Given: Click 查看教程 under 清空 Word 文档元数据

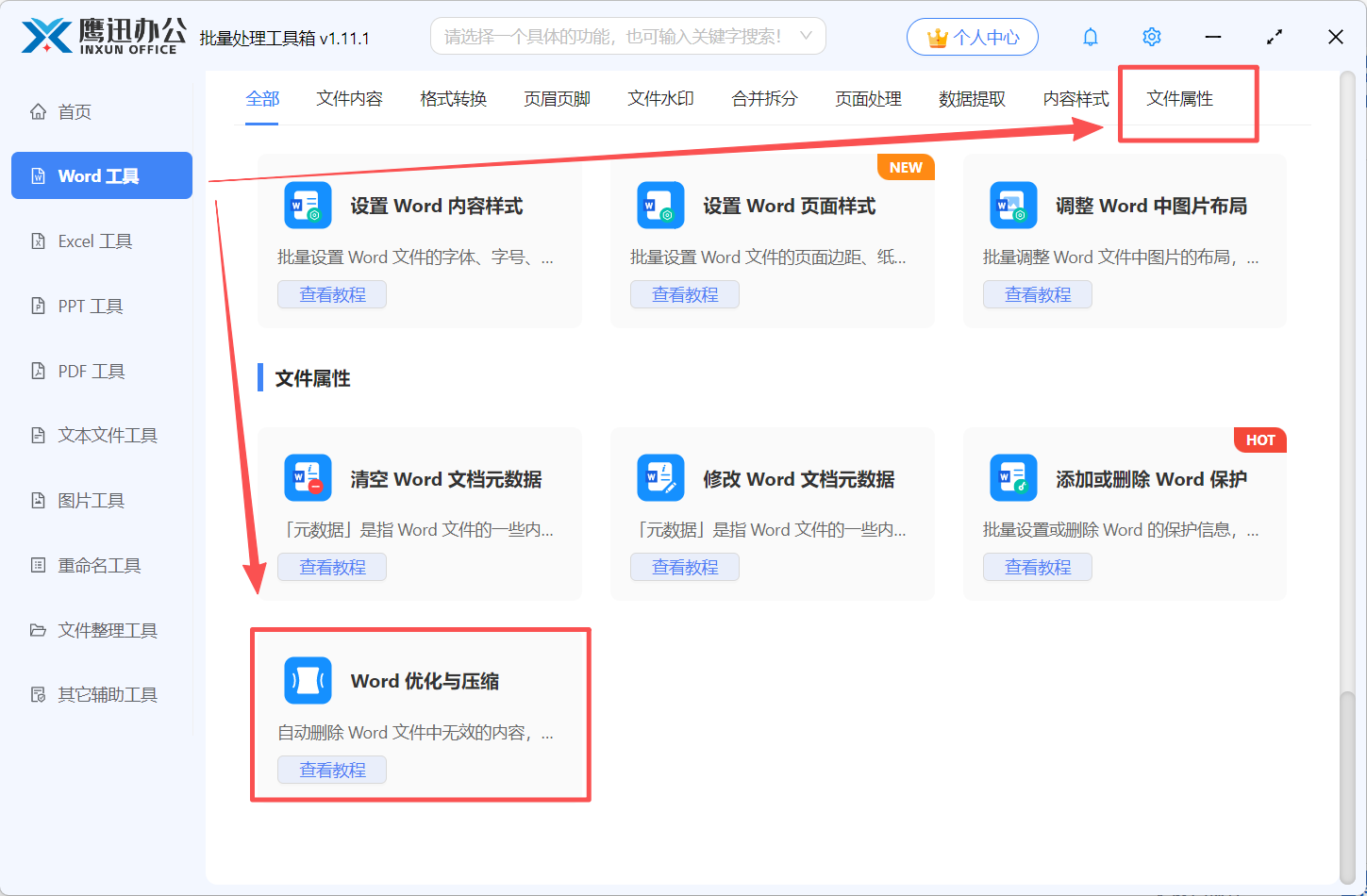Looking at the screenshot, I should tap(332, 567).
